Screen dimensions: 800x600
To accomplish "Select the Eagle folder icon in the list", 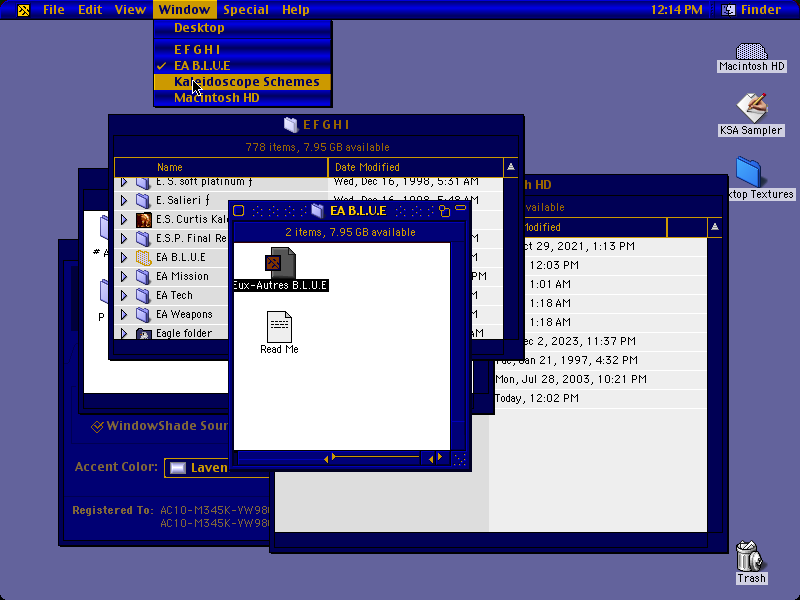I will click(143, 334).
